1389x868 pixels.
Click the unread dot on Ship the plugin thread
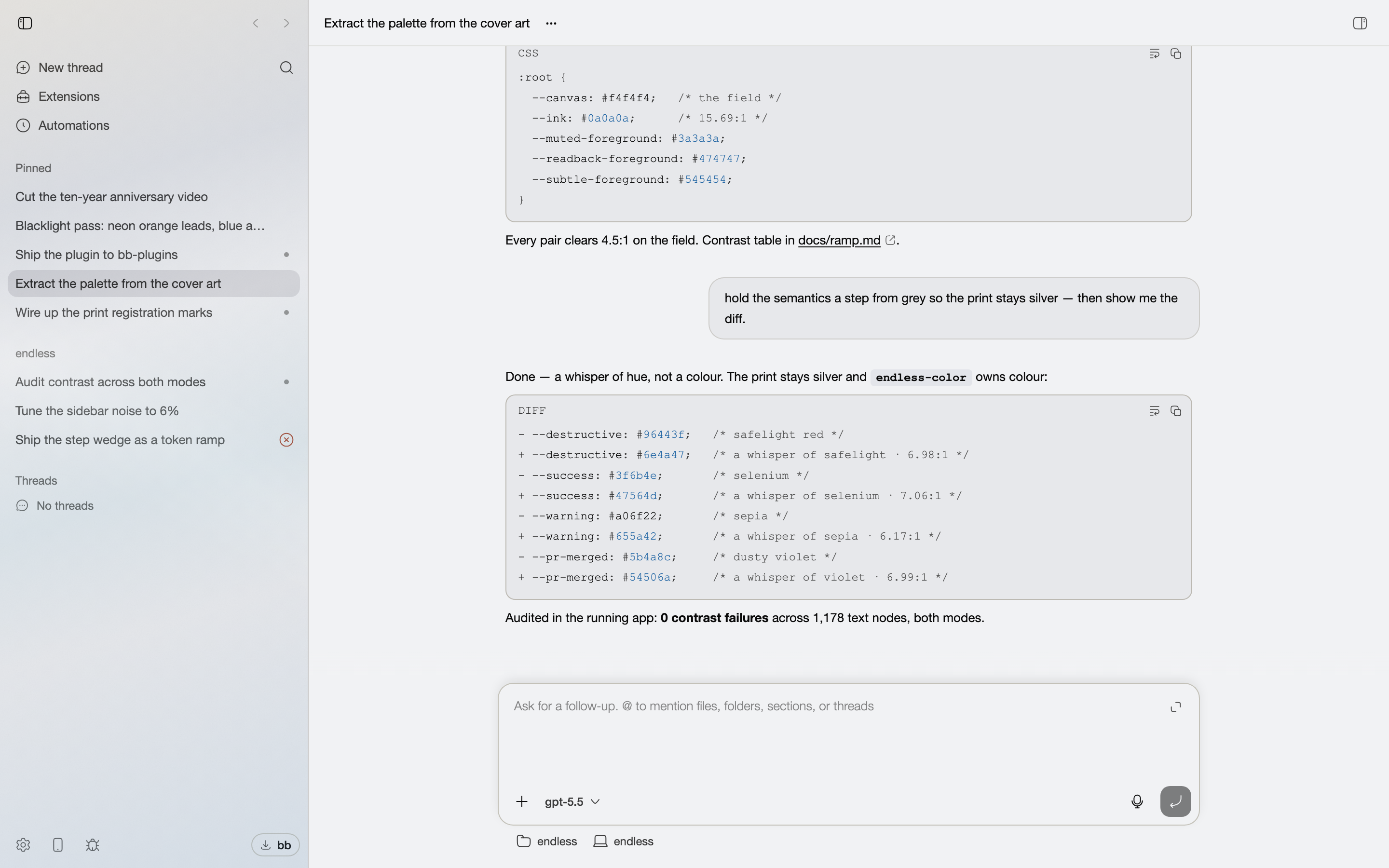tap(286, 254)
